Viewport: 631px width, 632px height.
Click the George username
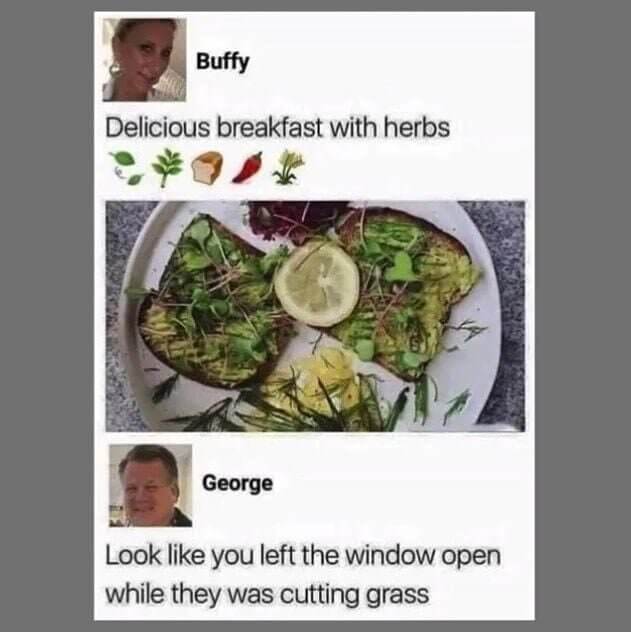(x=237, y=484)
